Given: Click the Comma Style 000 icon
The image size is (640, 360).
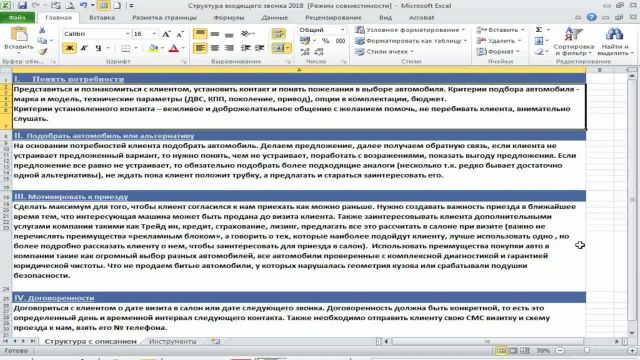Looking at the screenshot, I should pos(340,41).
